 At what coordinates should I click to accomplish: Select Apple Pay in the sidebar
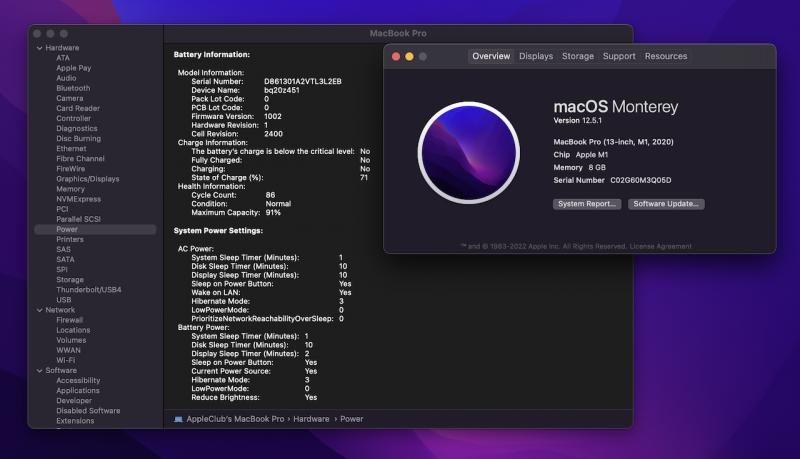click(73, 68)
